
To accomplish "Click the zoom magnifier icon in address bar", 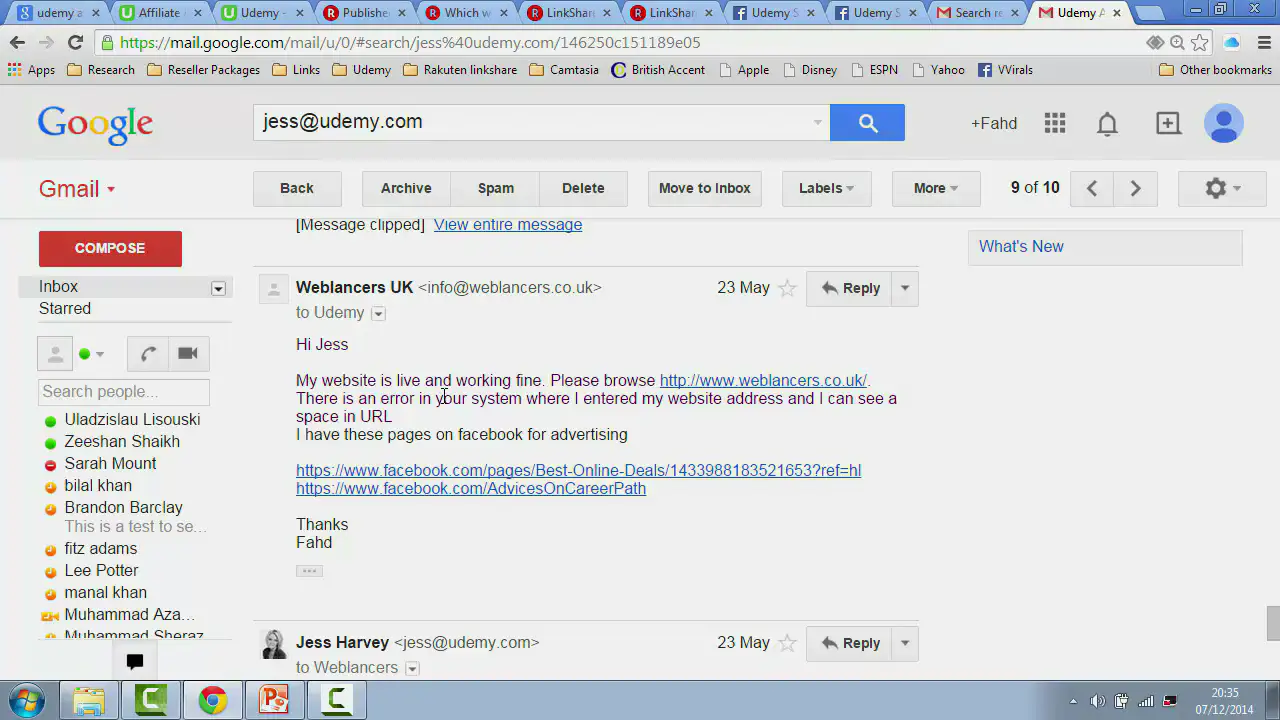I will coord(1177,42).
